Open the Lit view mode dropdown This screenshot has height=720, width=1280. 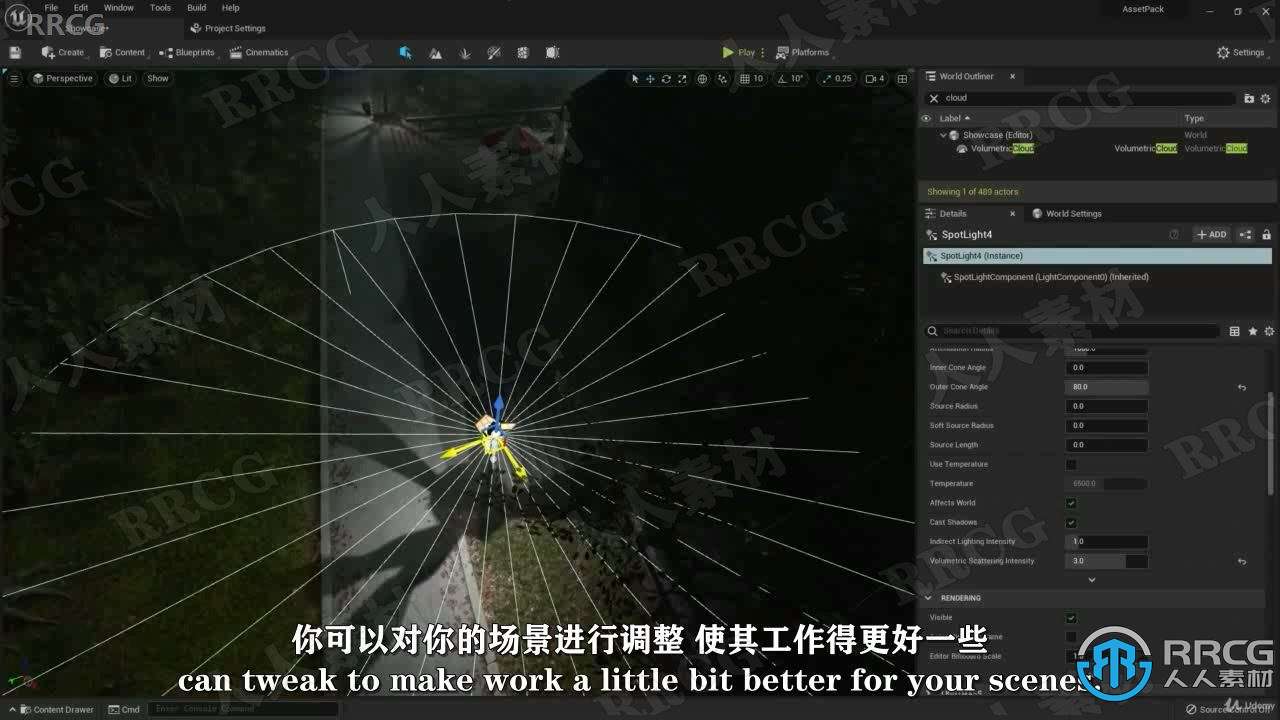click(120, 78)
